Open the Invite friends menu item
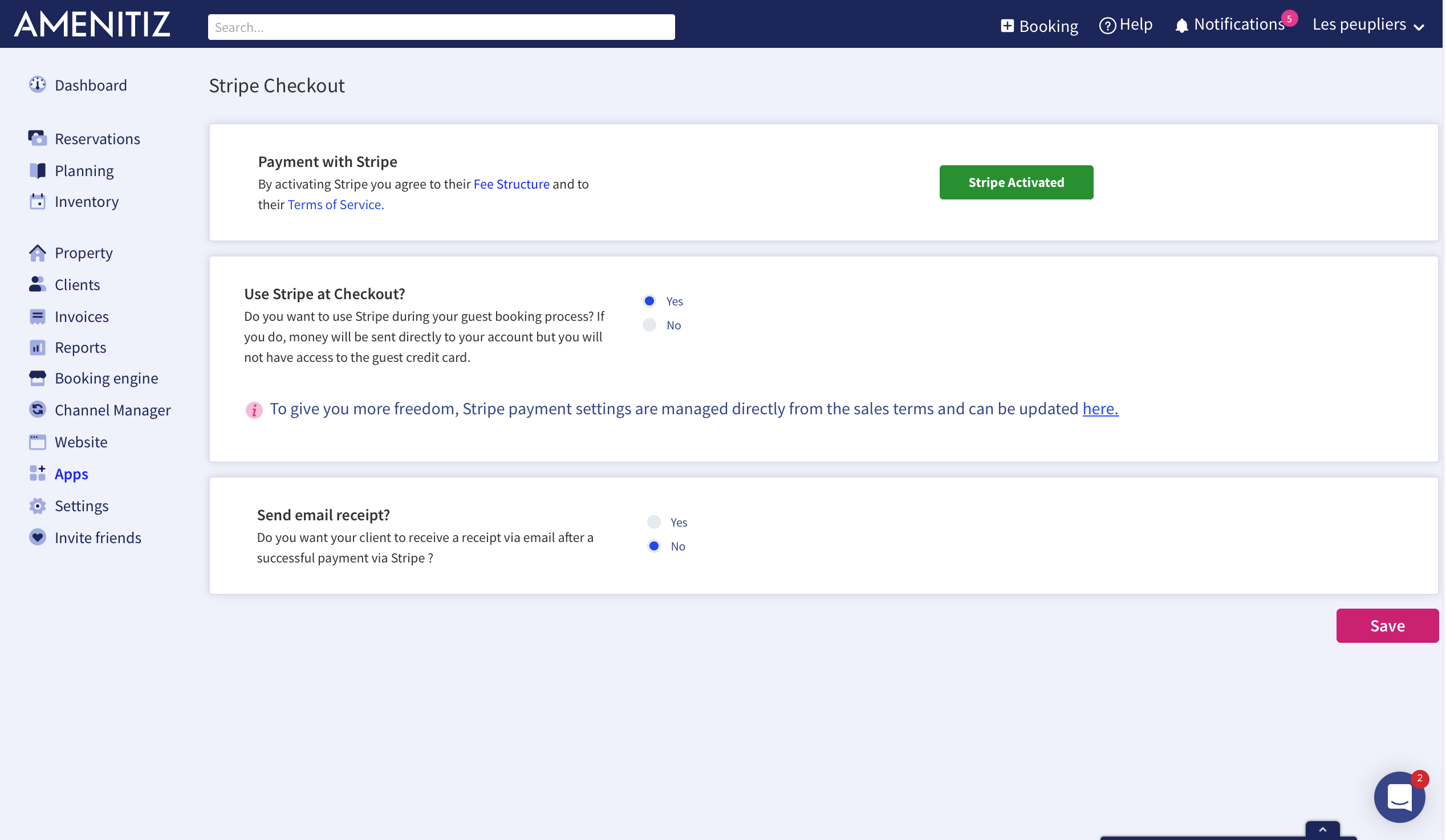This screenshot has width=1446, height=840. coord(98,537)
